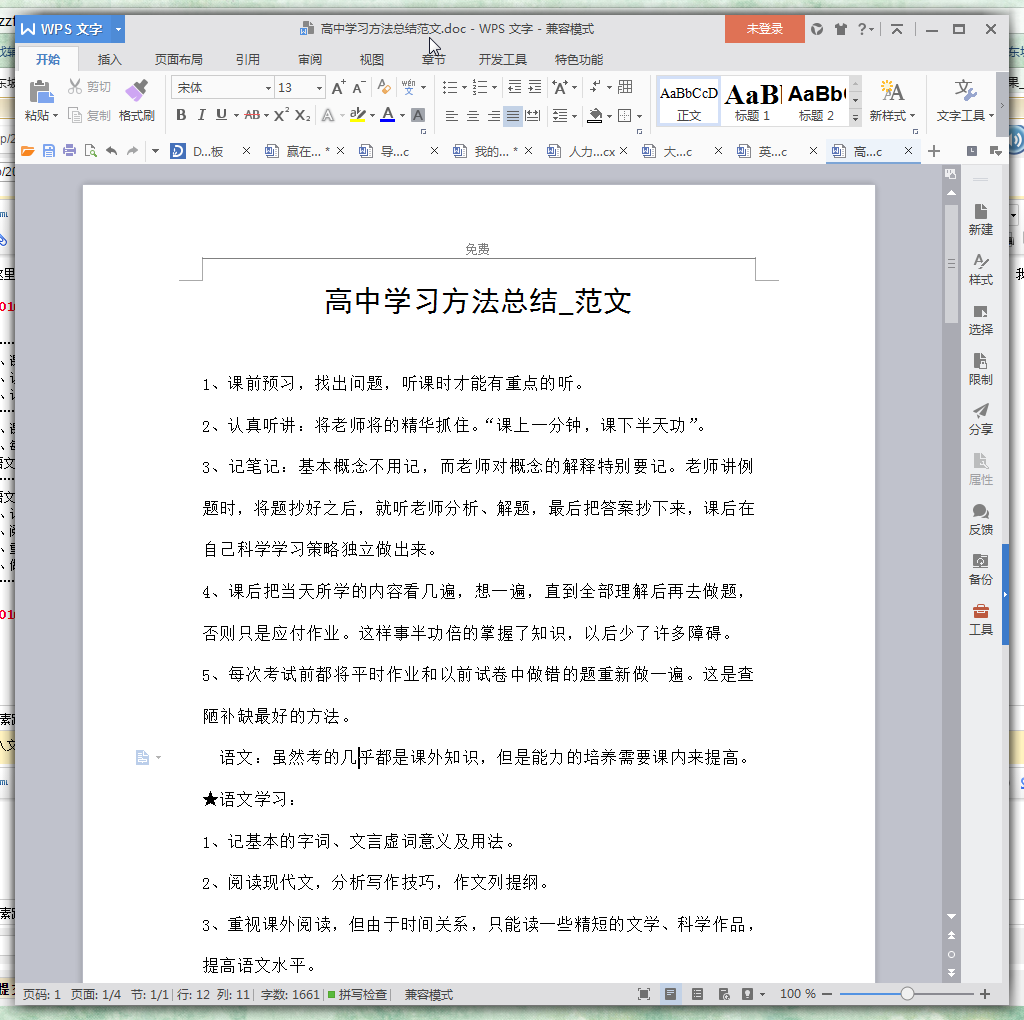Open the 审阅 ribbon tab

click(x=310, y=59)
